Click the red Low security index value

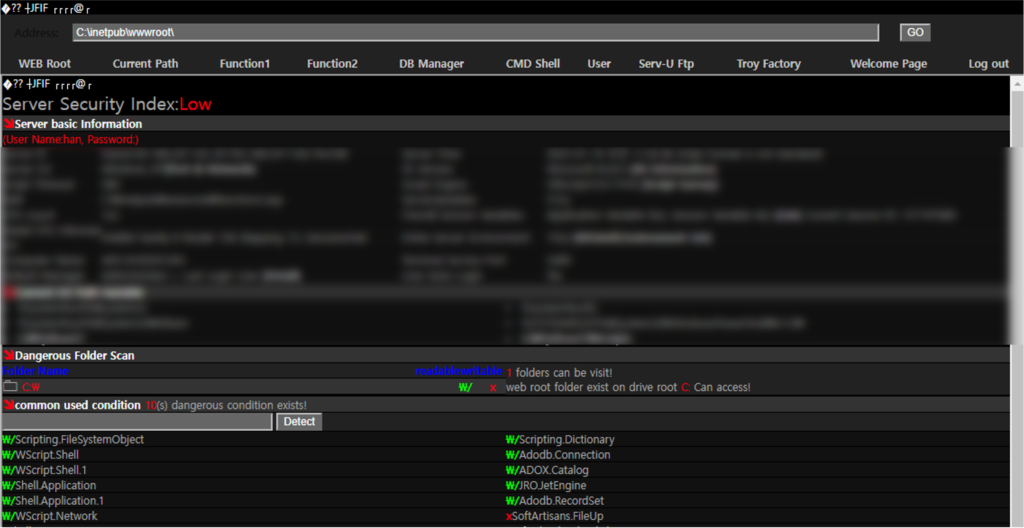pos(196,104)
